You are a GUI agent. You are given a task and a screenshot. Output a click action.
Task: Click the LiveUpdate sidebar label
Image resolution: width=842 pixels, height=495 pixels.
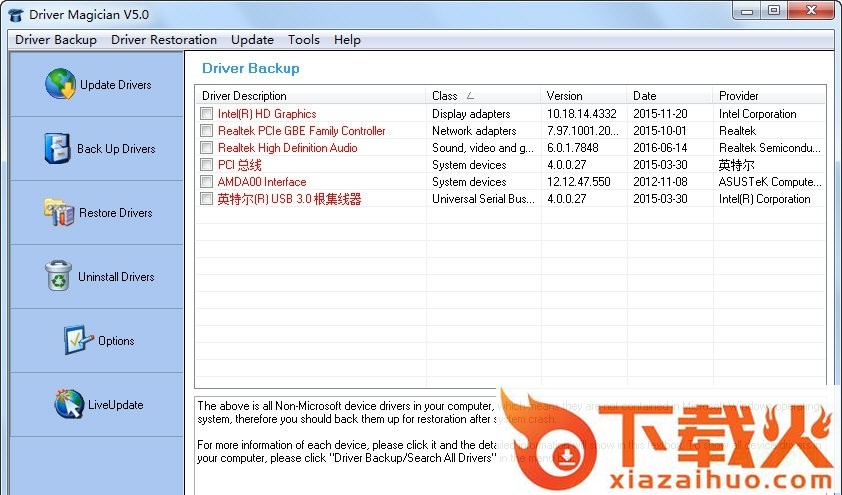click(x=115, y=405)
